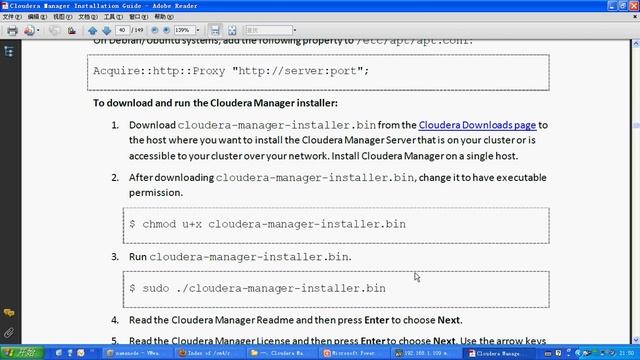Open the Help menu (帮助)
This screenshot has width=640, height=360.
point(164,17)
